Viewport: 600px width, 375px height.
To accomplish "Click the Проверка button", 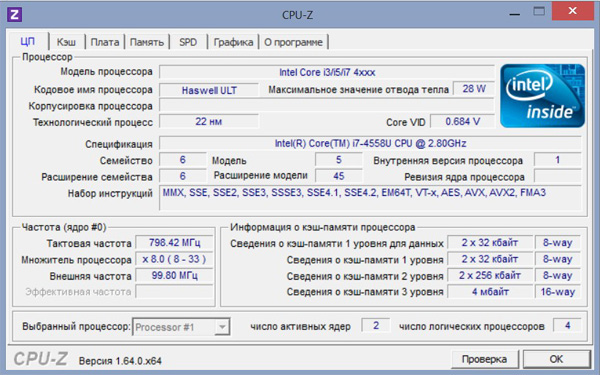I will pos(484,359).
